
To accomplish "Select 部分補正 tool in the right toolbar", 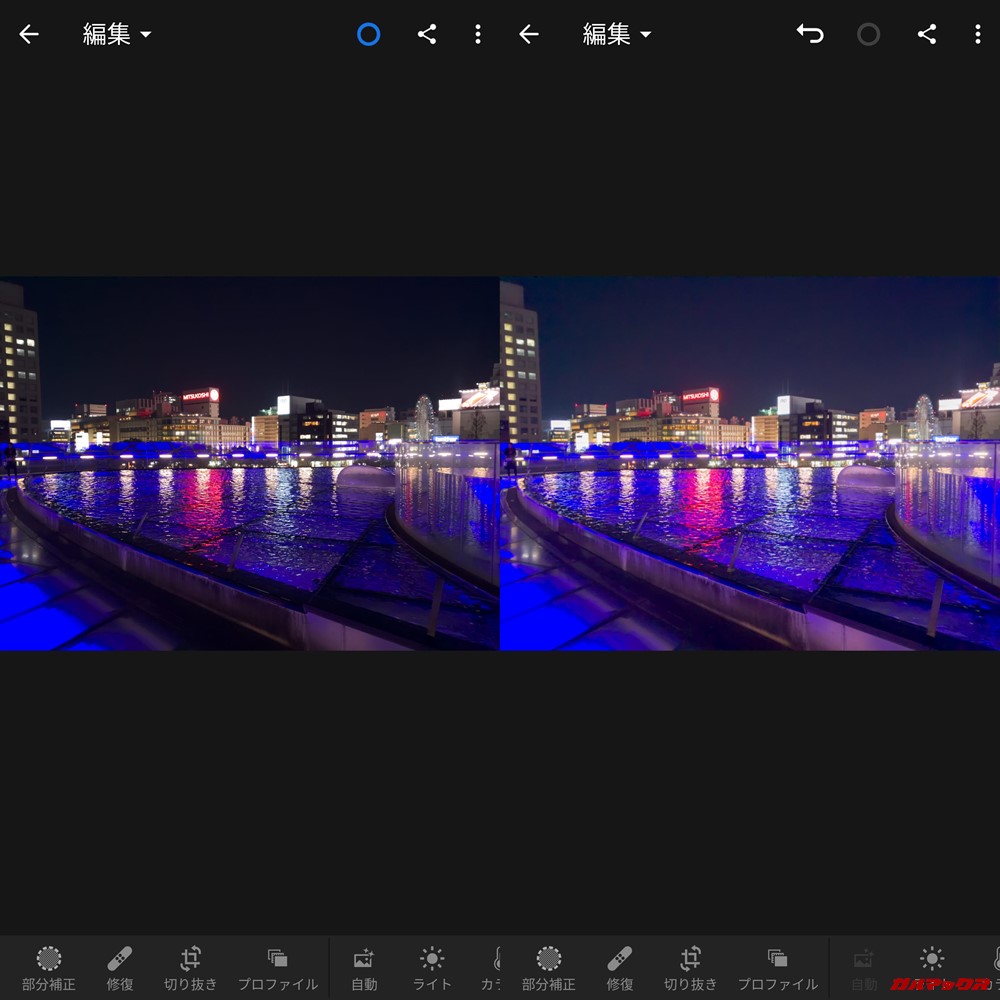I will (x=548, y=968).
